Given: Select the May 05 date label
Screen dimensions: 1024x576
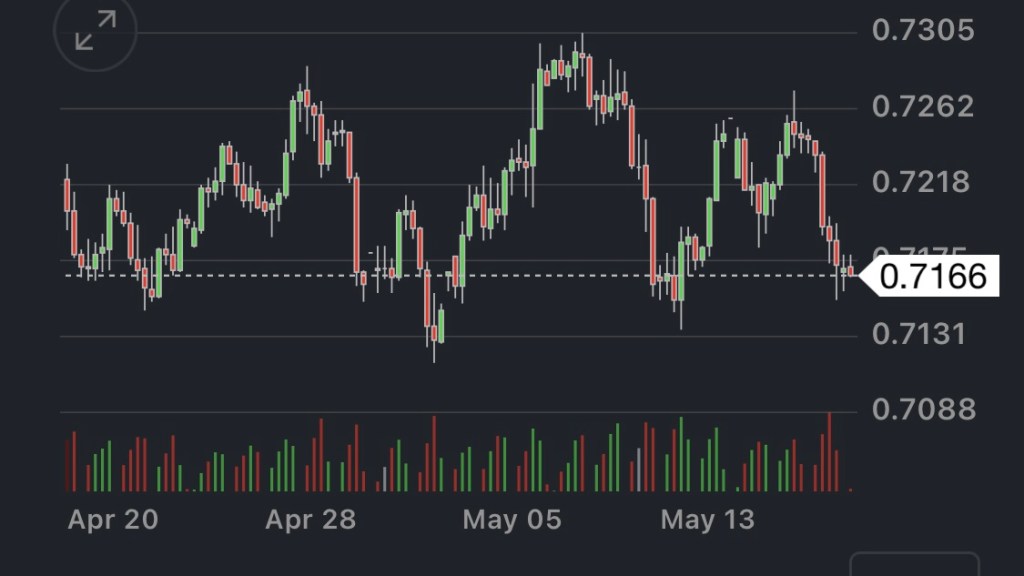Looking at the screenshot, I should point(512,520).
